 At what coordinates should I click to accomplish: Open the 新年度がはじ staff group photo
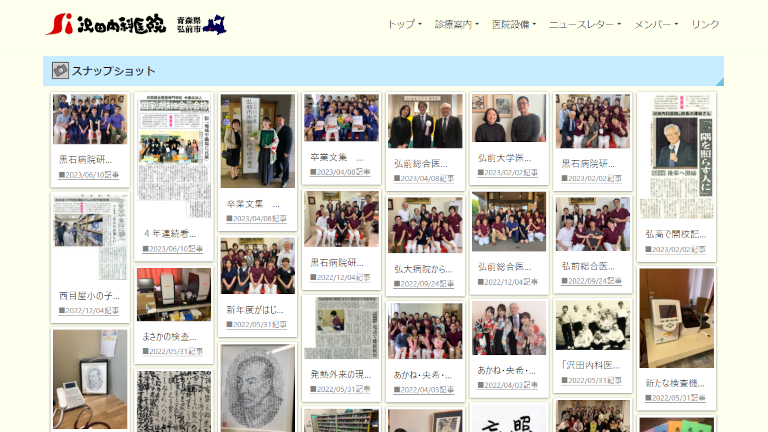[x=258, y=266]
